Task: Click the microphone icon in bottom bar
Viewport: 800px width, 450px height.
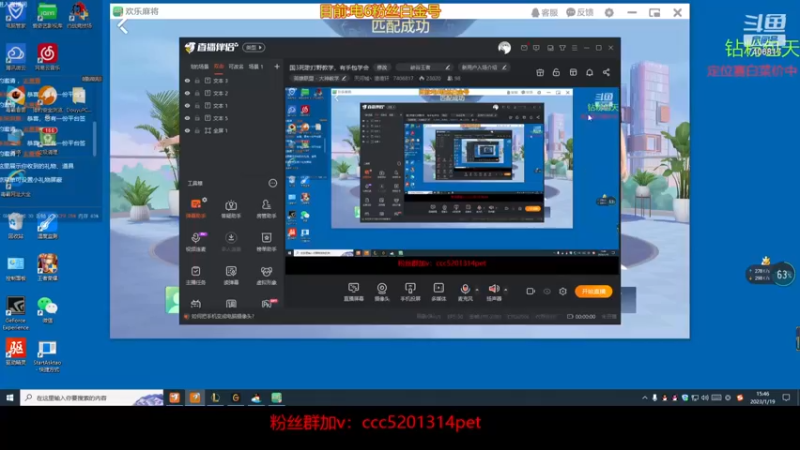Action: [x=465, y=289]
